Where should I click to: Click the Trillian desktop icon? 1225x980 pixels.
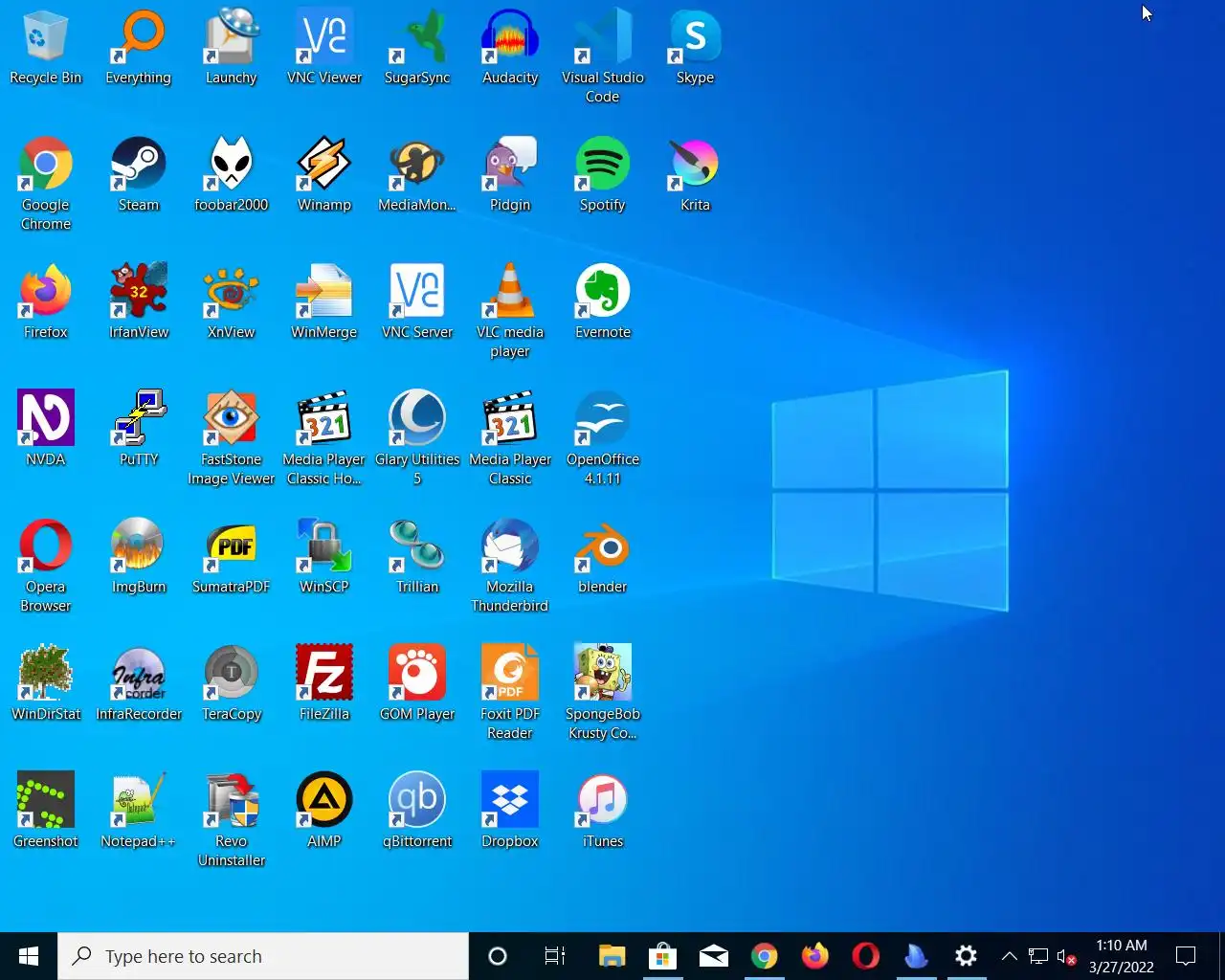click(416, 557)
